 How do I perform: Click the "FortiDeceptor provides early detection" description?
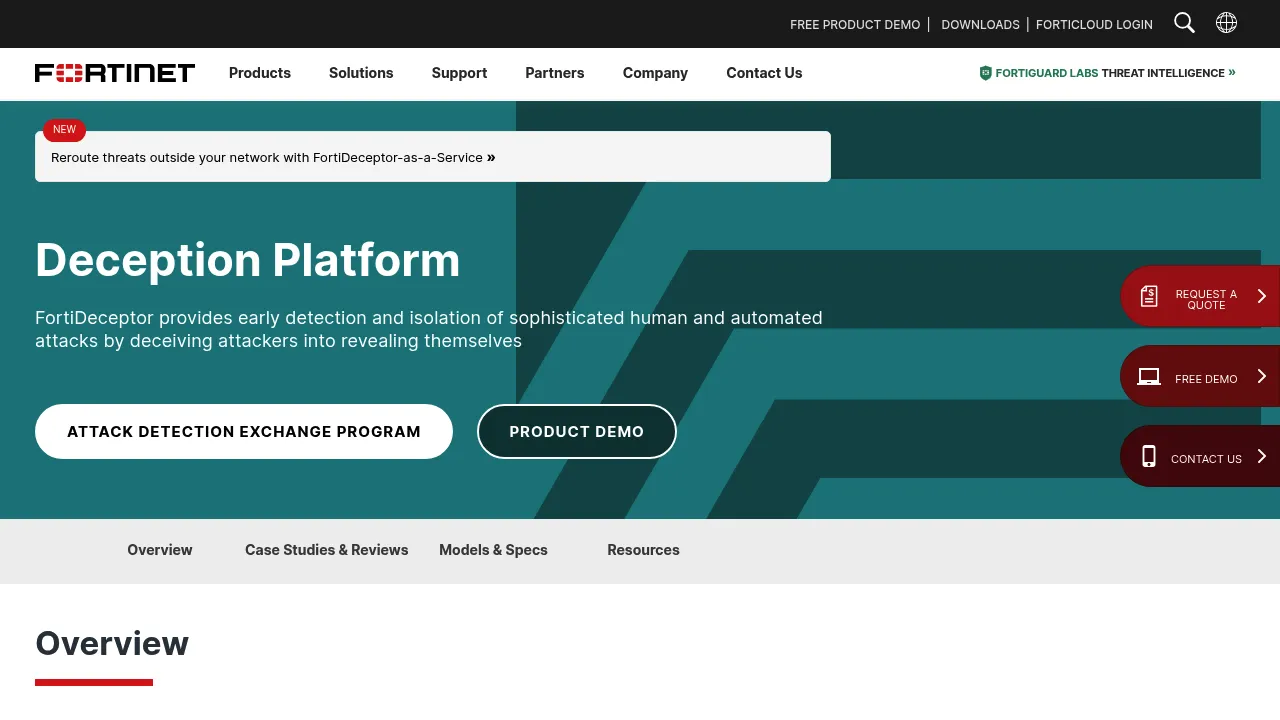(429, 329)
